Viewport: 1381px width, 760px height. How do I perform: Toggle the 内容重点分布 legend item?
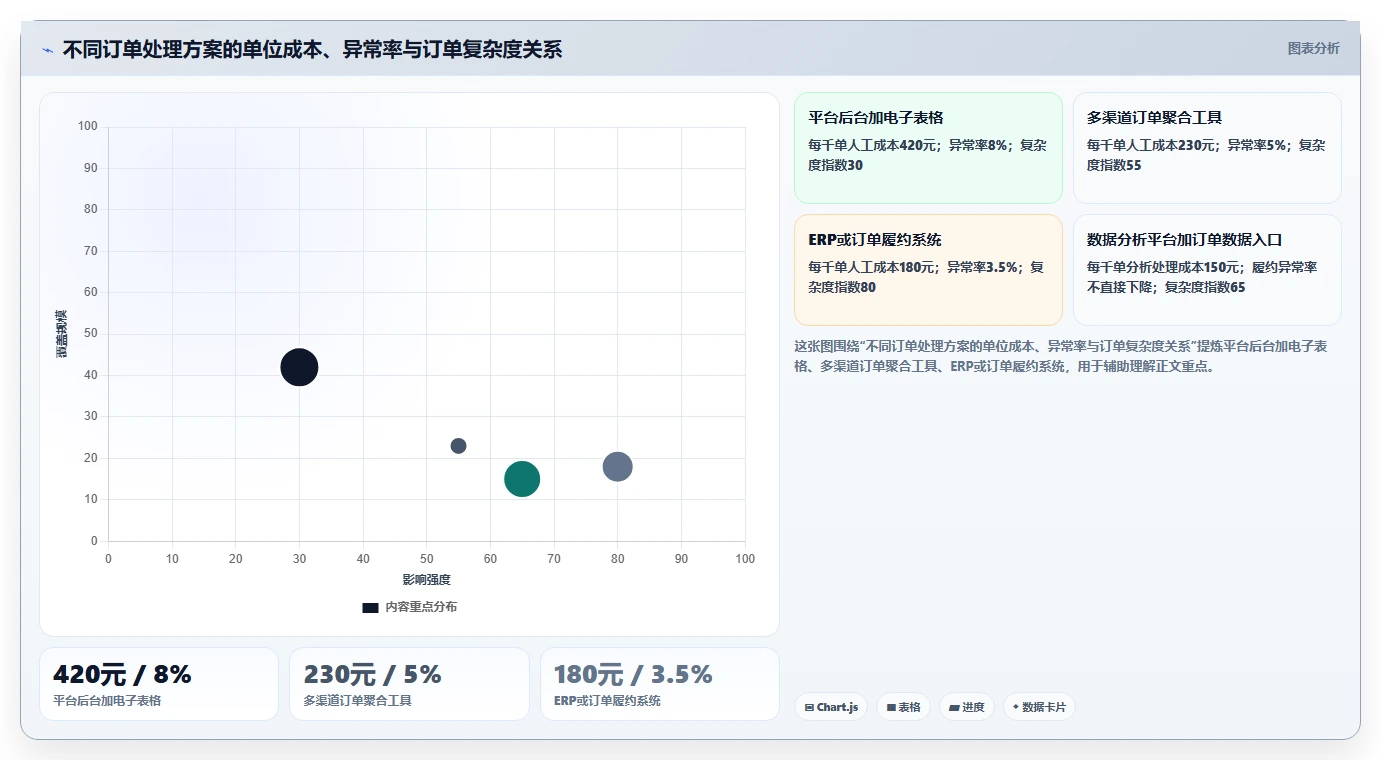coord(410,607)
